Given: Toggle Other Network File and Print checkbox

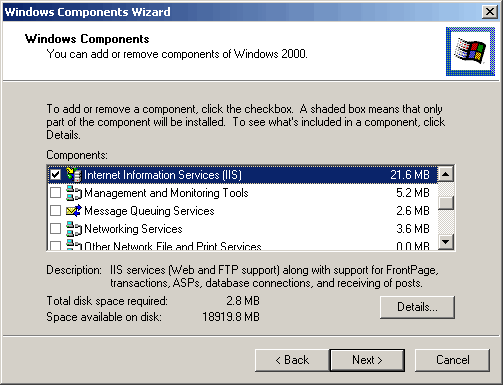Looking at the screenshot, I should pyautogui.click(x=55, y=246).
